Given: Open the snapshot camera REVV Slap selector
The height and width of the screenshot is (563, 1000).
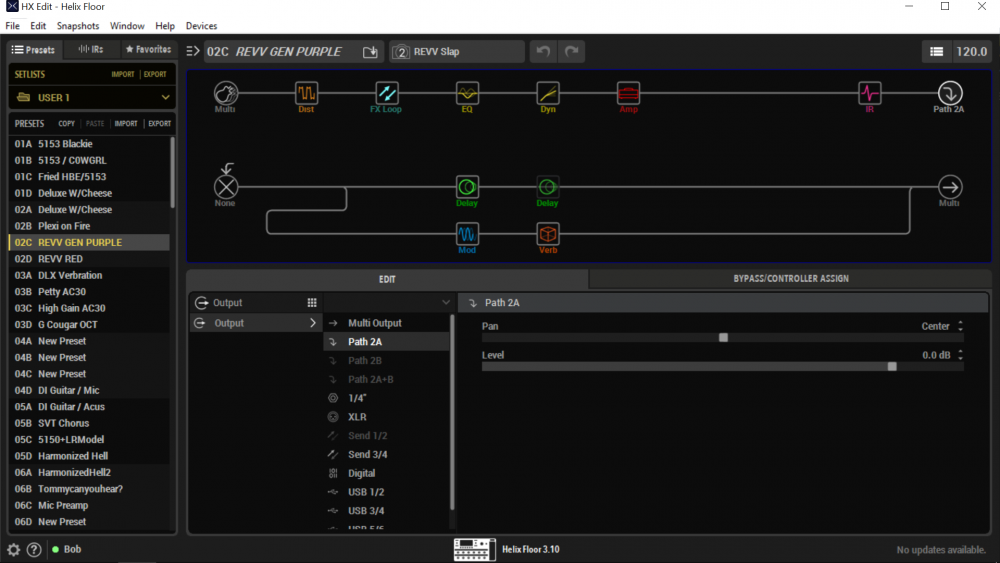Looking at the screenshot, I should click(457, 52).
